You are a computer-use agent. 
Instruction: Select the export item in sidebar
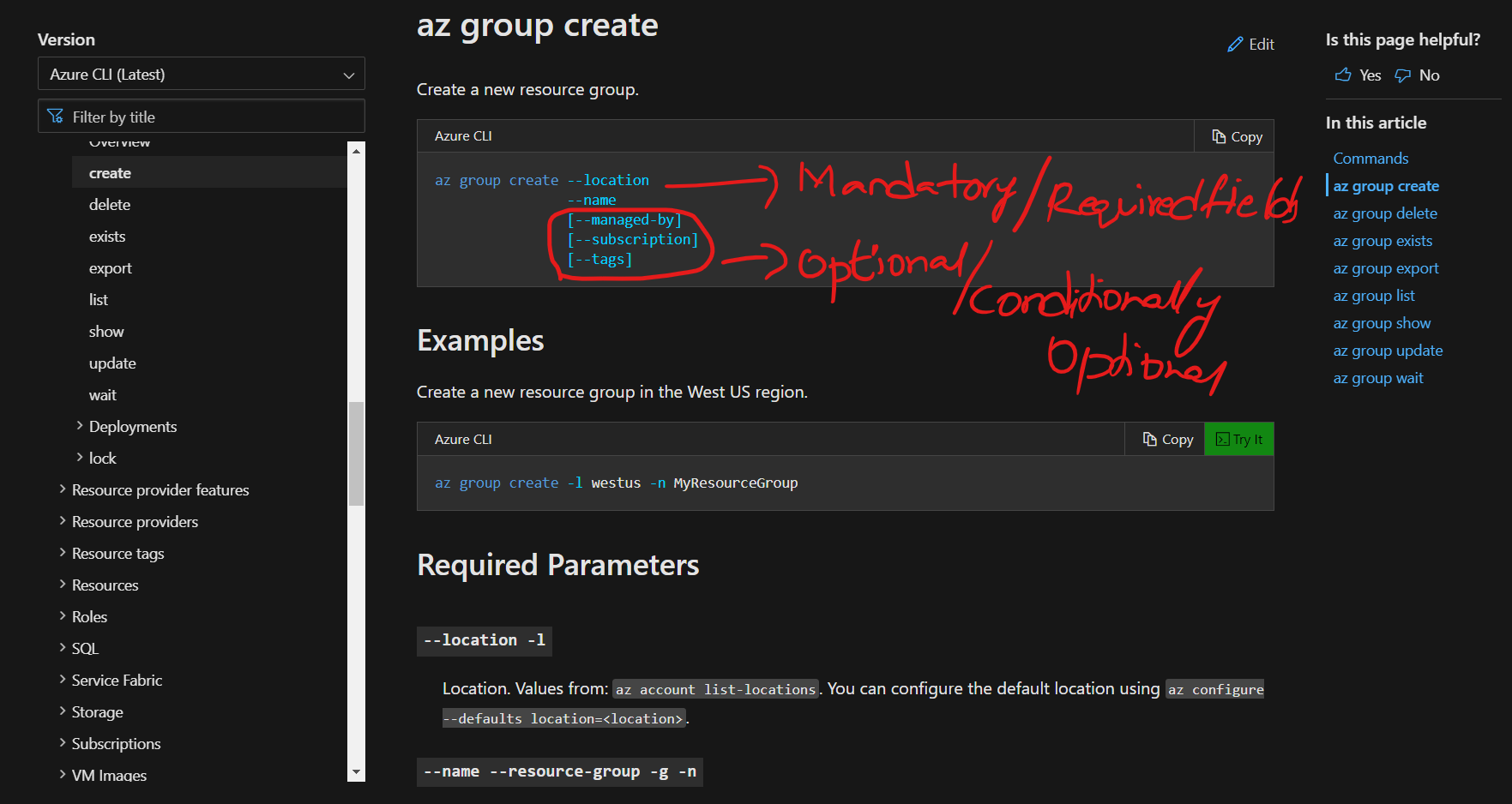coord(111,268)
